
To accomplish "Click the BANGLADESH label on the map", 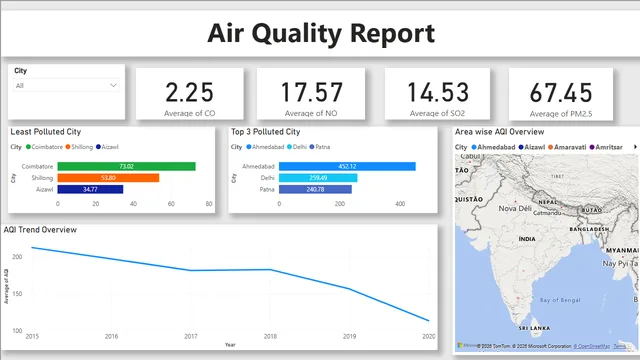I will click(x=589, y=229).
